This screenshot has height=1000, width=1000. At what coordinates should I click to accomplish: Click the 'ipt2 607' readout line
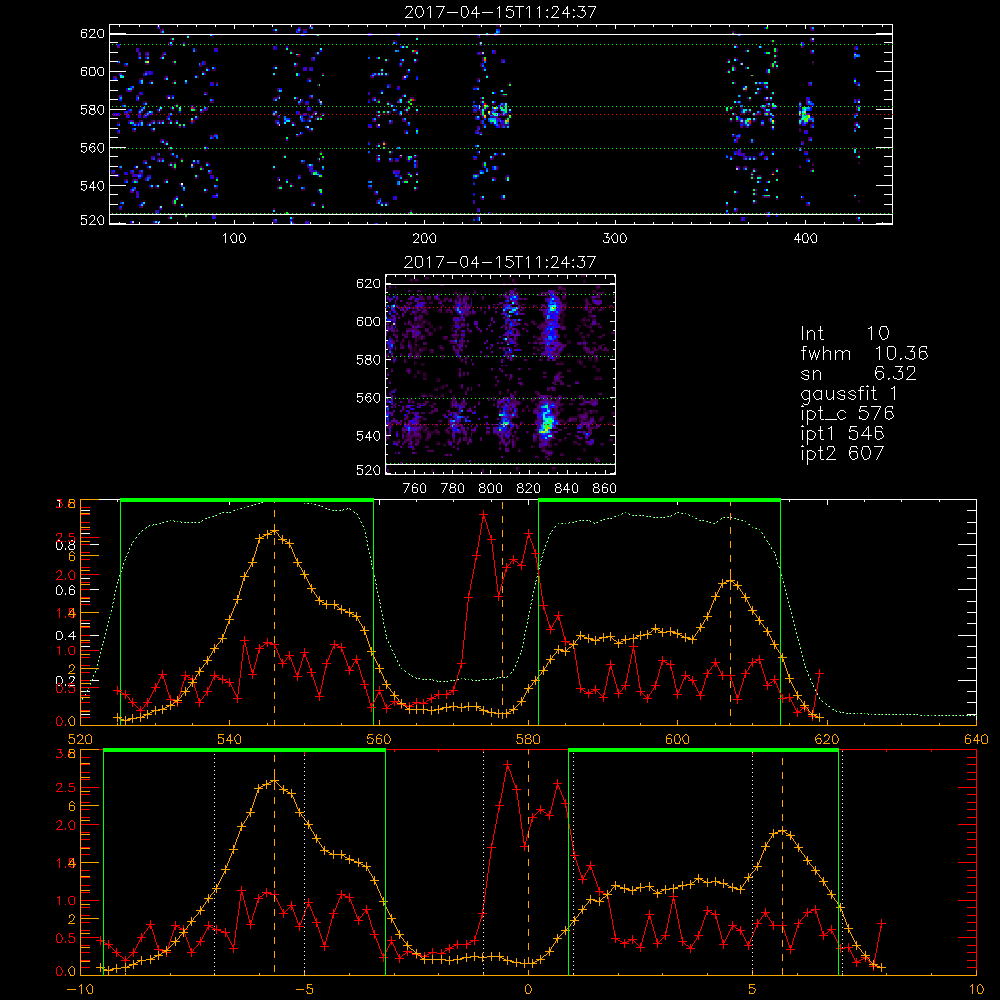click(x=842, y=453)
